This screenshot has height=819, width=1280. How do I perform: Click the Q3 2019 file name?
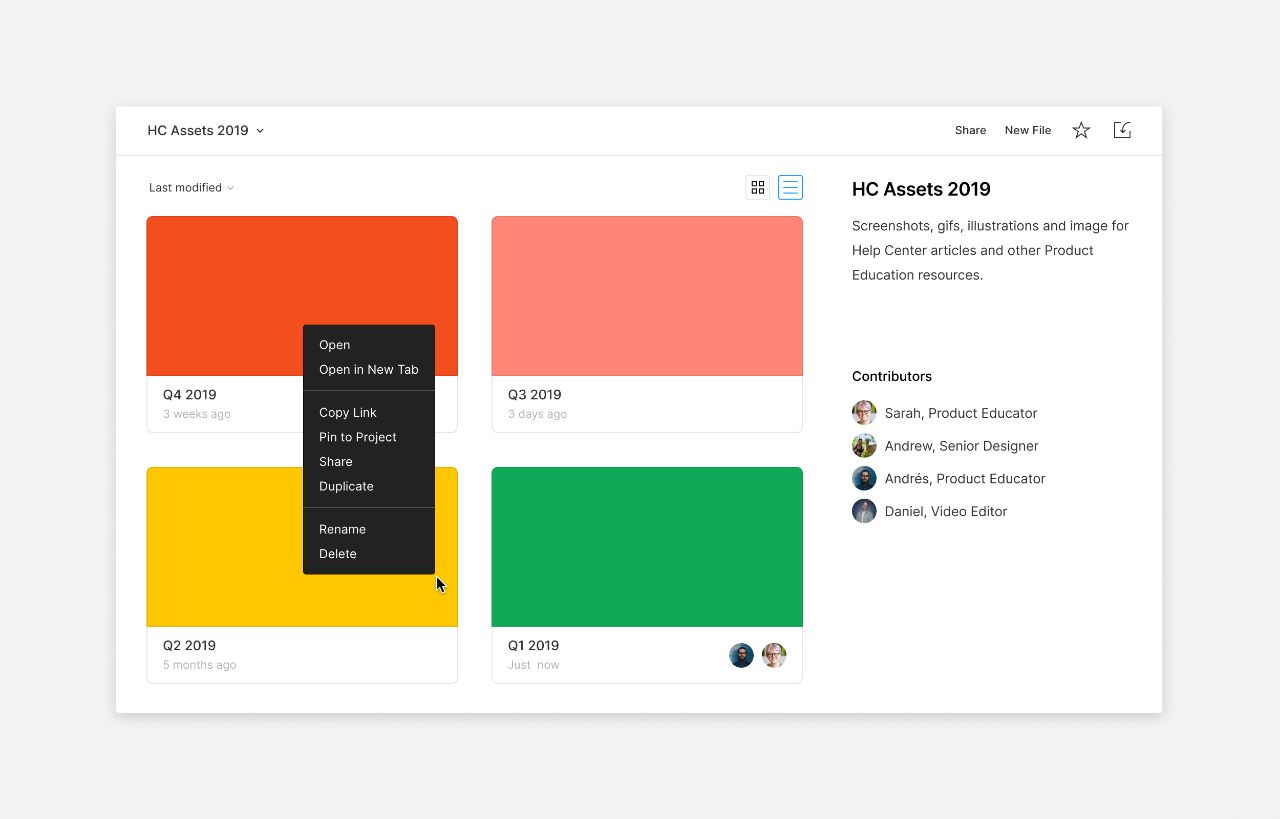pos(535,395)
